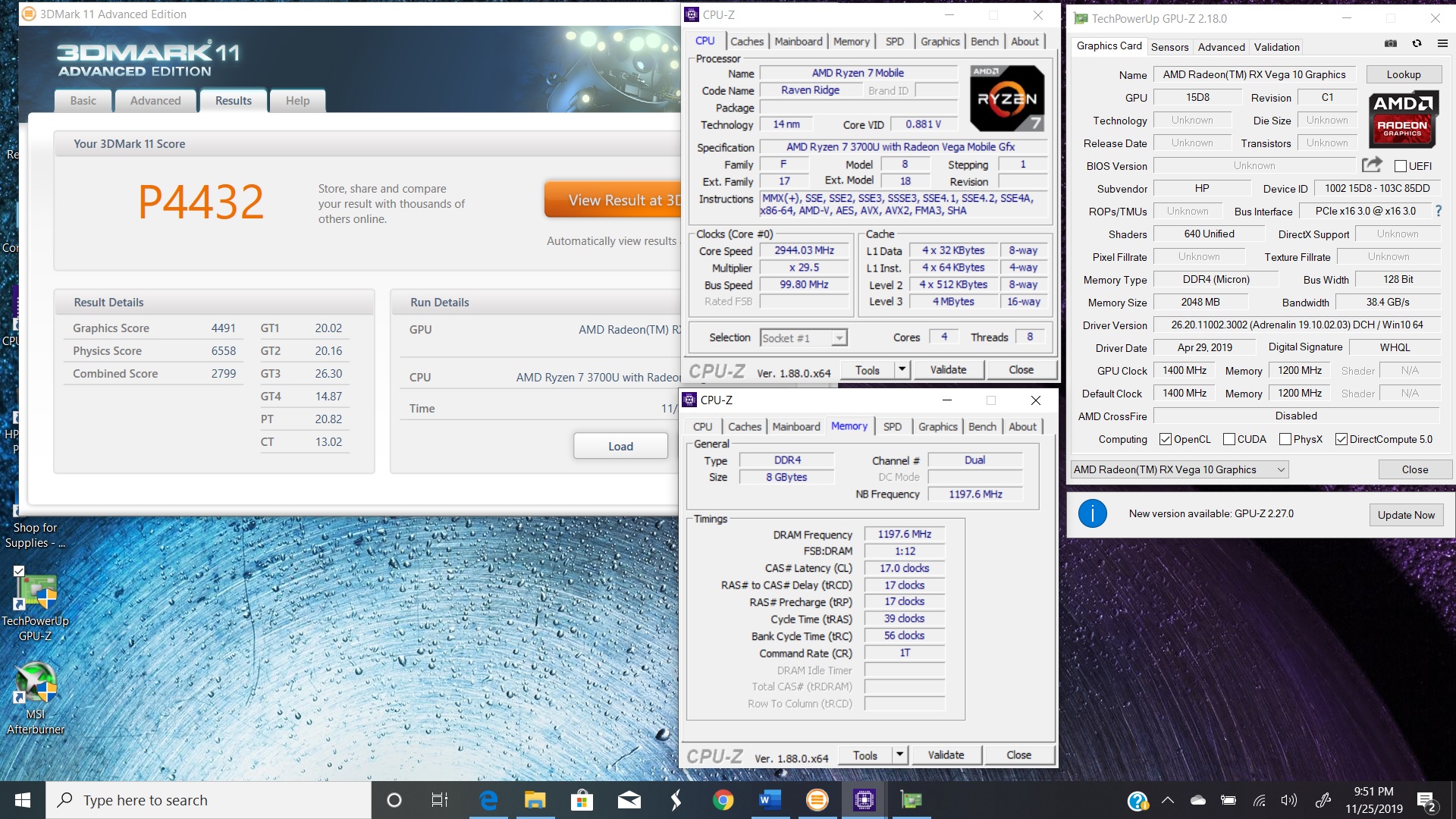Viewport: 1456px width, 819px height.
Task: Open the volume control in the system tray
Action: (x=1289, y=800)
